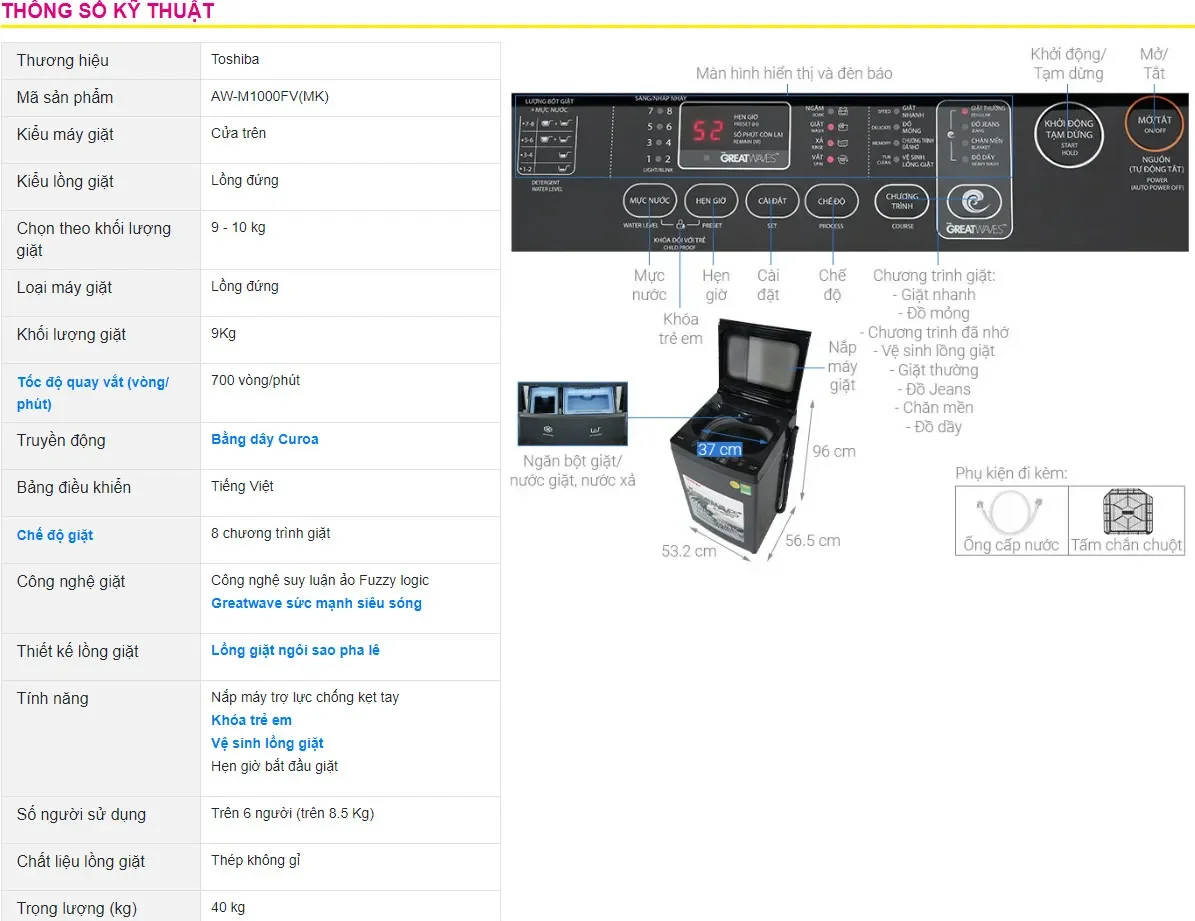Open the 'Vệ sinh lồng giặt' link
The width and height of the screenshot is (1195, 921).
click(268, 743)
